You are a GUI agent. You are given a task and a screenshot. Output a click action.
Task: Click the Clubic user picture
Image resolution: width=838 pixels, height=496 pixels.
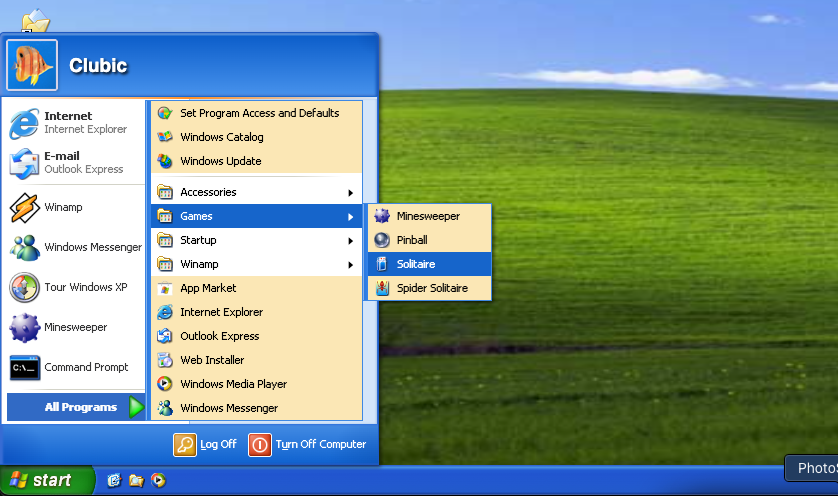[x=32, y=65]
